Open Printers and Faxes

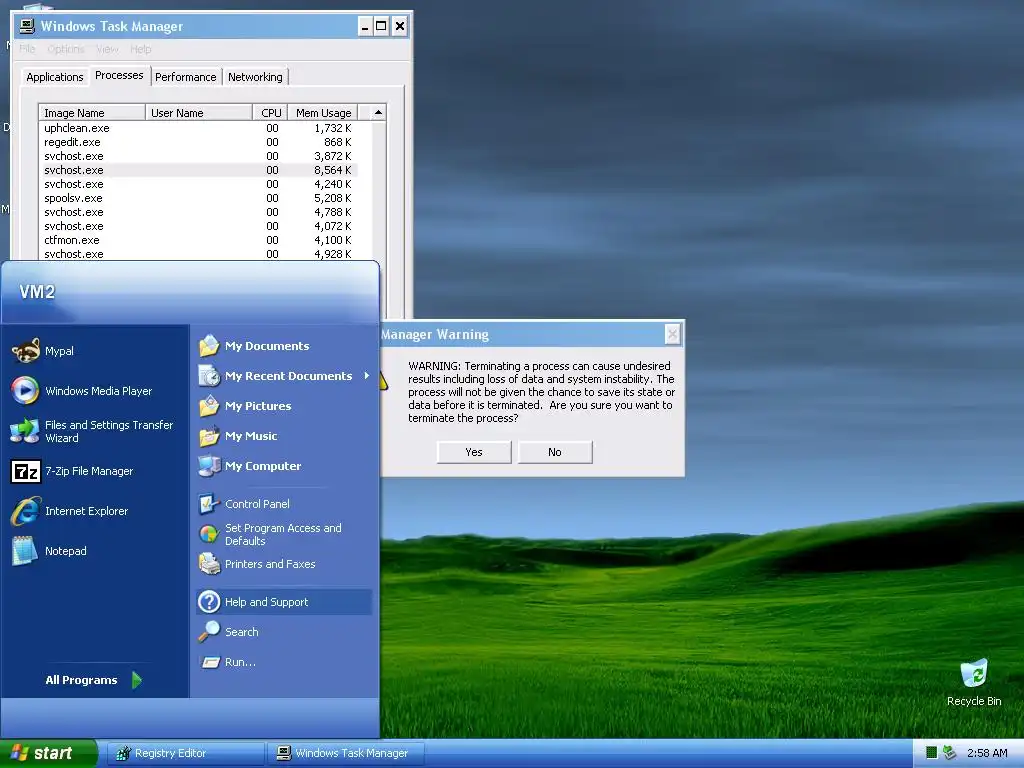[x=257, y=564]
